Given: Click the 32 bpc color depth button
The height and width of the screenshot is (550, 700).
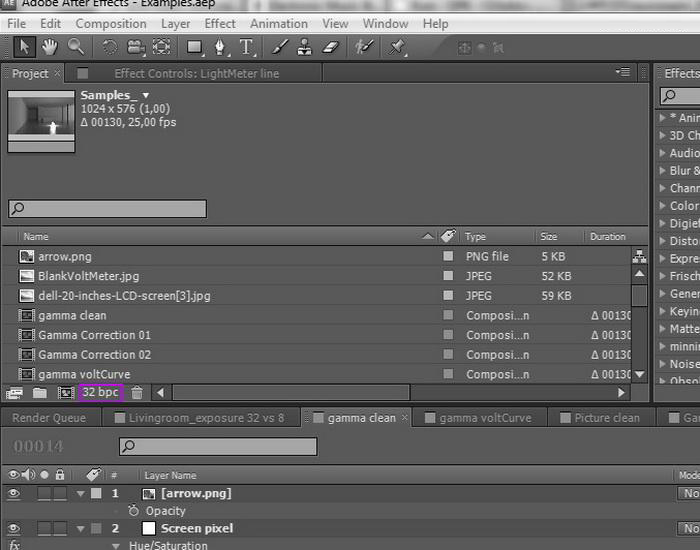Looking at the screenshot, I should [101, 393].
